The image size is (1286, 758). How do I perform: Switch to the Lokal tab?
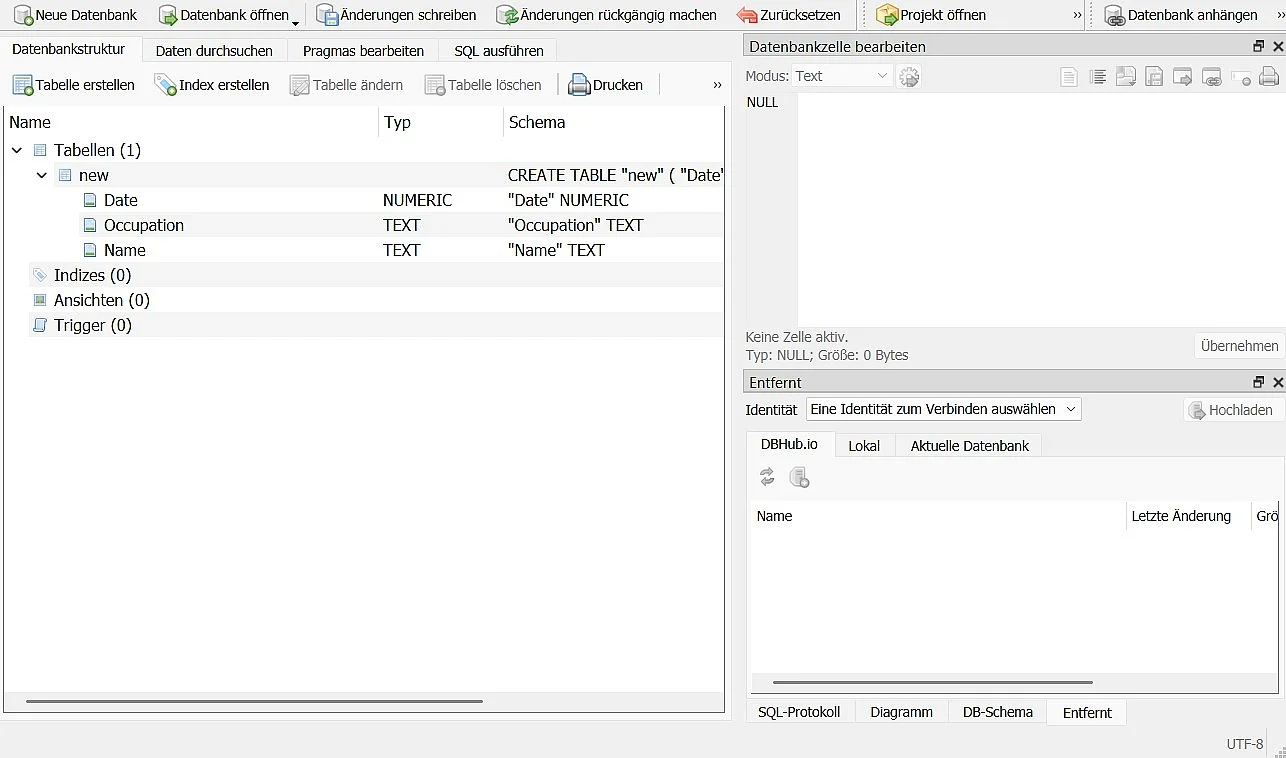coord(864,446)
